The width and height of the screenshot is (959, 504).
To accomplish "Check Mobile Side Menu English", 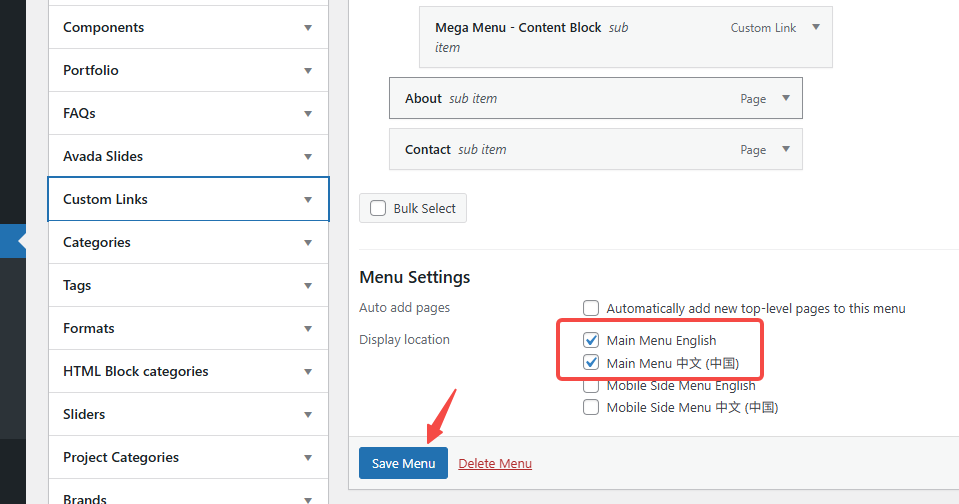I will (x=591, y=386).
